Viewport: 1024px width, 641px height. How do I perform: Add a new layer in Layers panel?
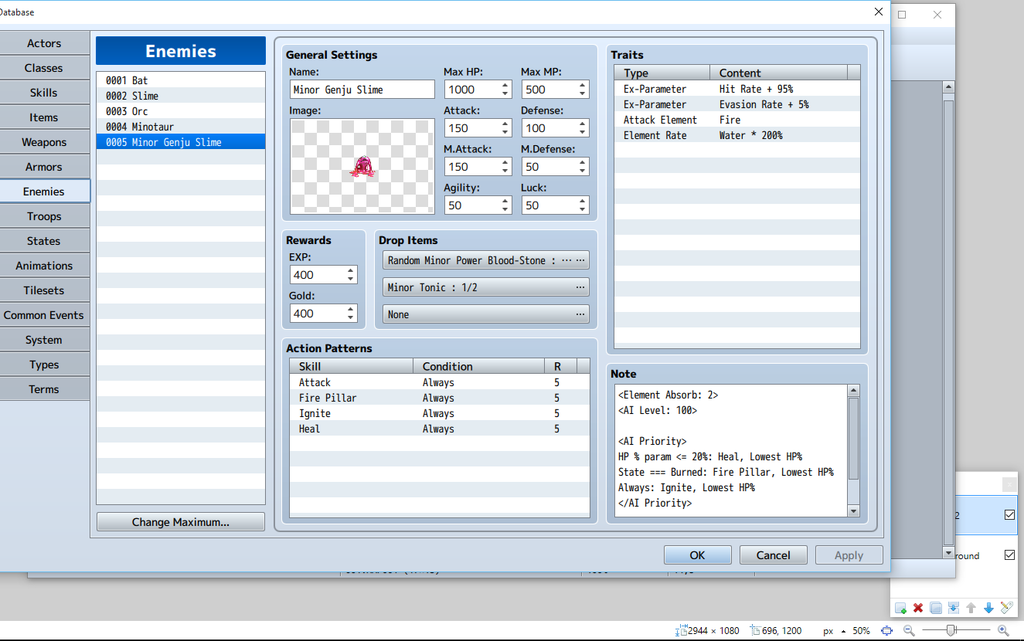[900, 608]
